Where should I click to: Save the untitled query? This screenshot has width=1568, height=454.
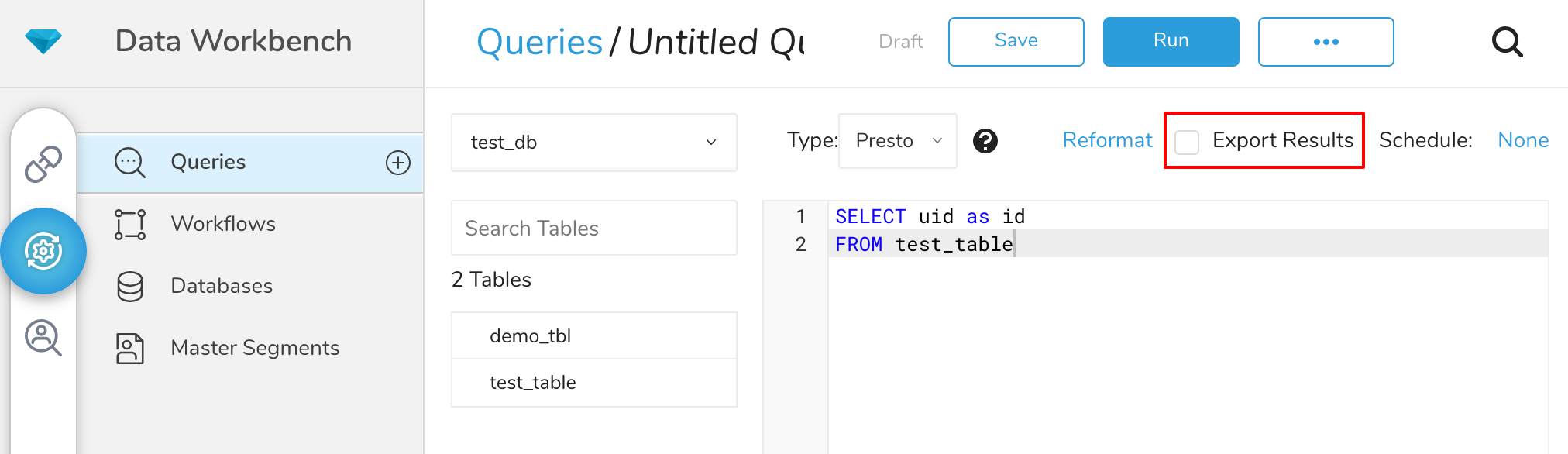click(1016, 42)
